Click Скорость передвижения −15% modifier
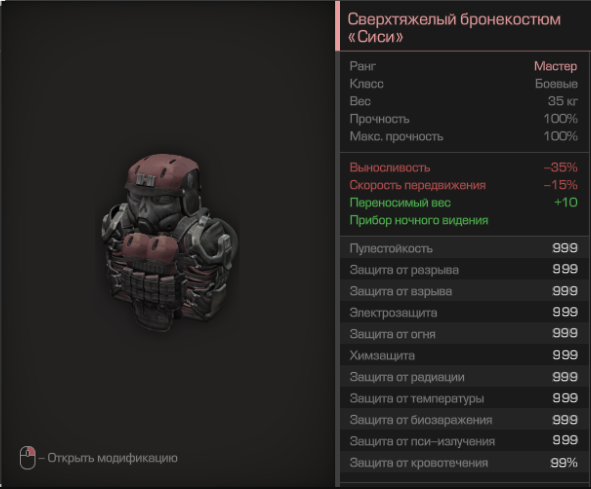The height and width of the screenshot is (489, 591). (463, 185)
